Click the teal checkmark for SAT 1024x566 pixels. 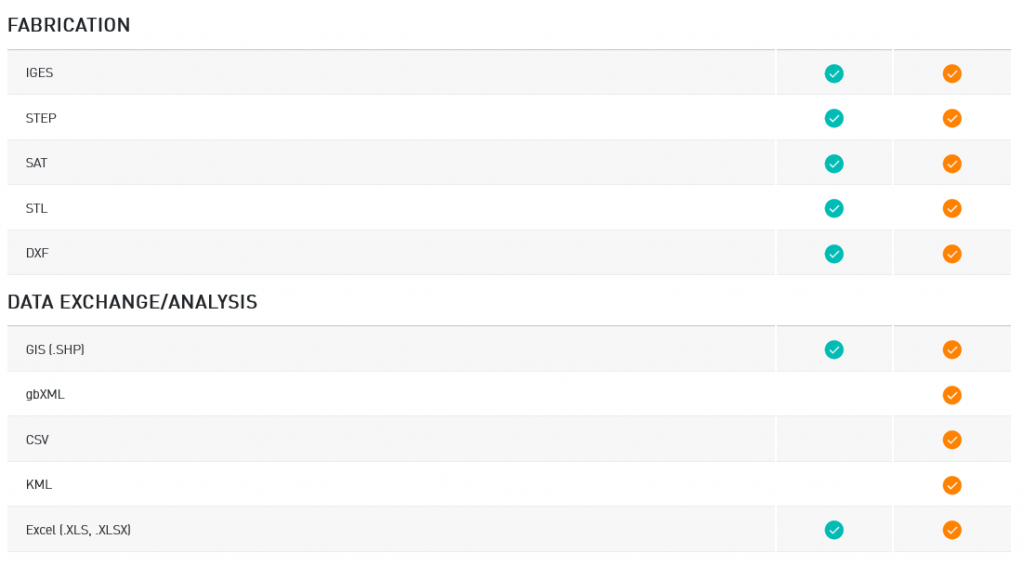coord(834,163)
